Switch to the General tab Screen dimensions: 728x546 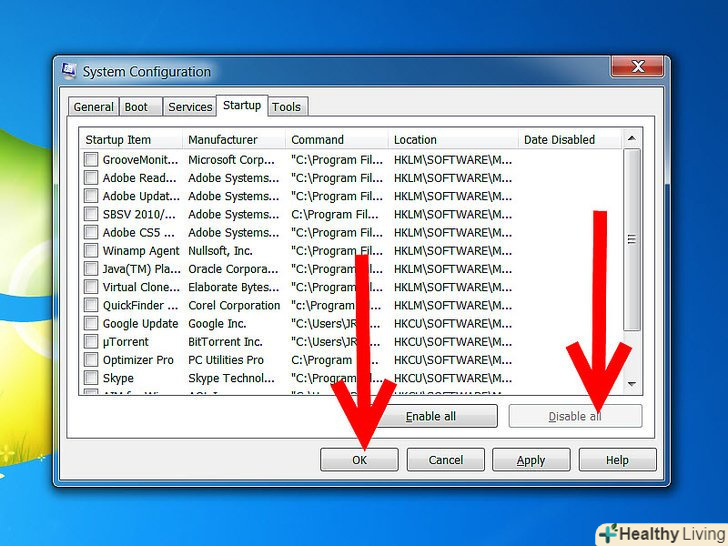pyautogui.click(x=93, y=107)
